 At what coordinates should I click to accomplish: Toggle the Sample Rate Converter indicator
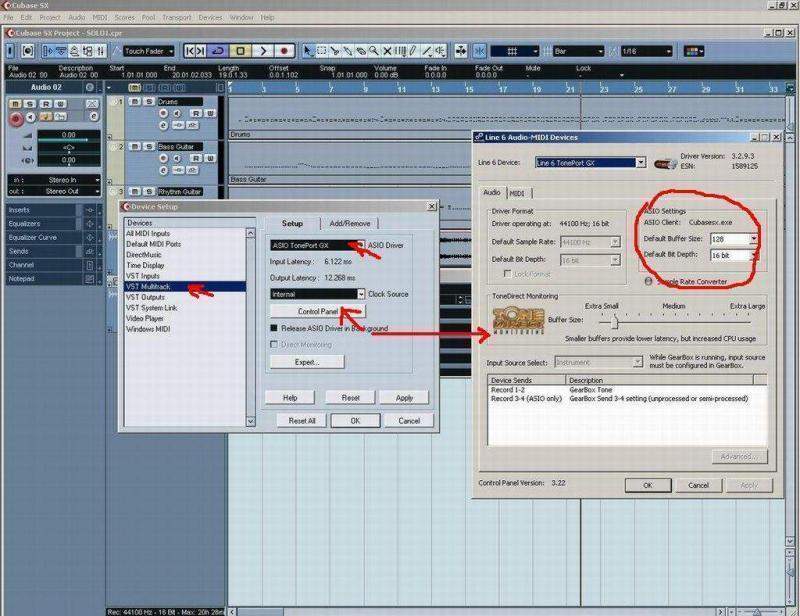648,281
